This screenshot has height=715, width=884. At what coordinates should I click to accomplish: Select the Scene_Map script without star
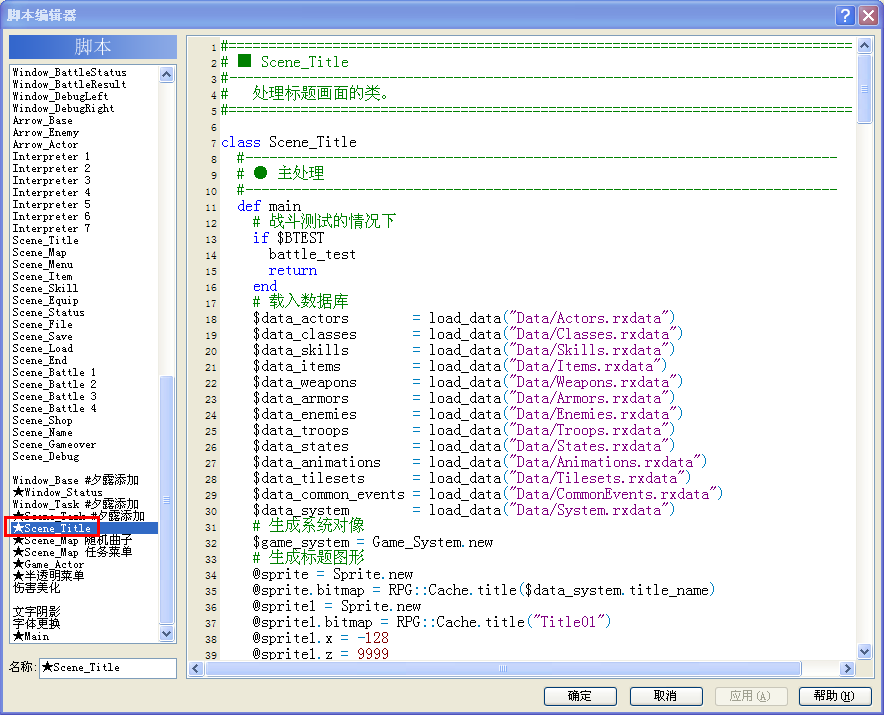coord(39,253)
